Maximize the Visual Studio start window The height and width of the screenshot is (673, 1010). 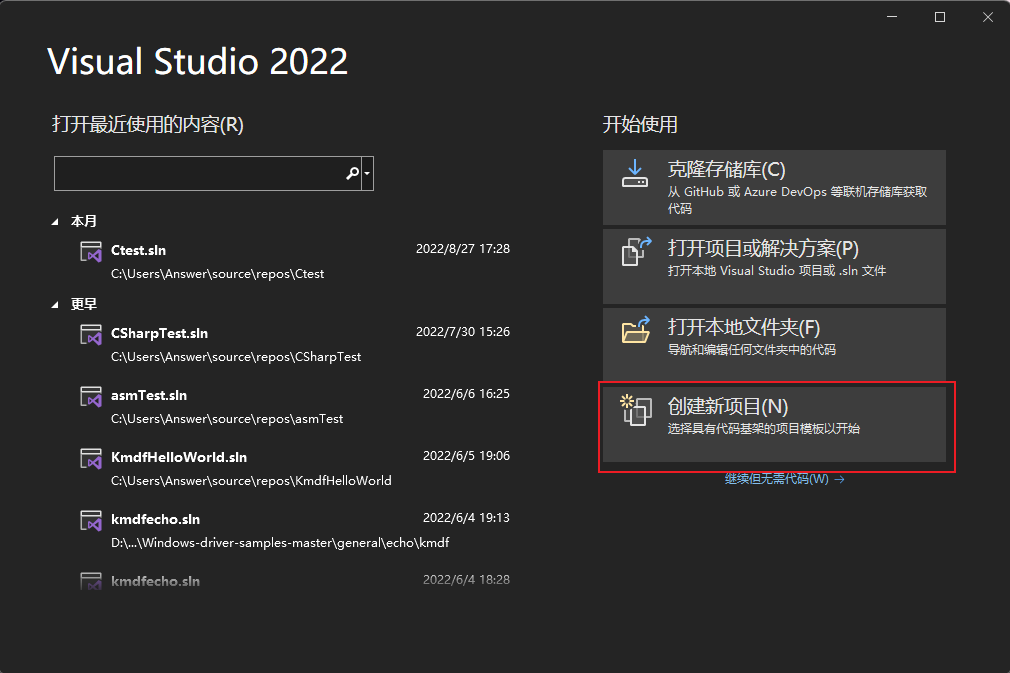[x=940, y=17]
